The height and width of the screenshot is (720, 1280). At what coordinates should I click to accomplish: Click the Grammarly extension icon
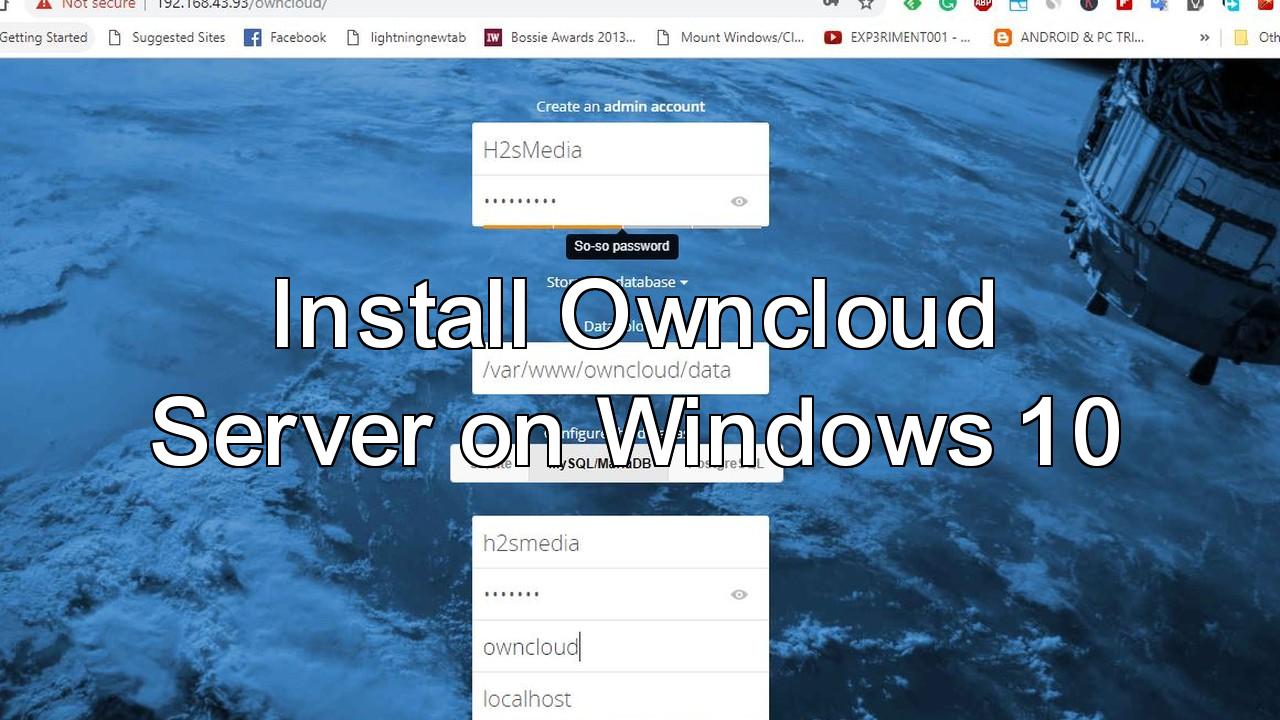pos(947,4)
